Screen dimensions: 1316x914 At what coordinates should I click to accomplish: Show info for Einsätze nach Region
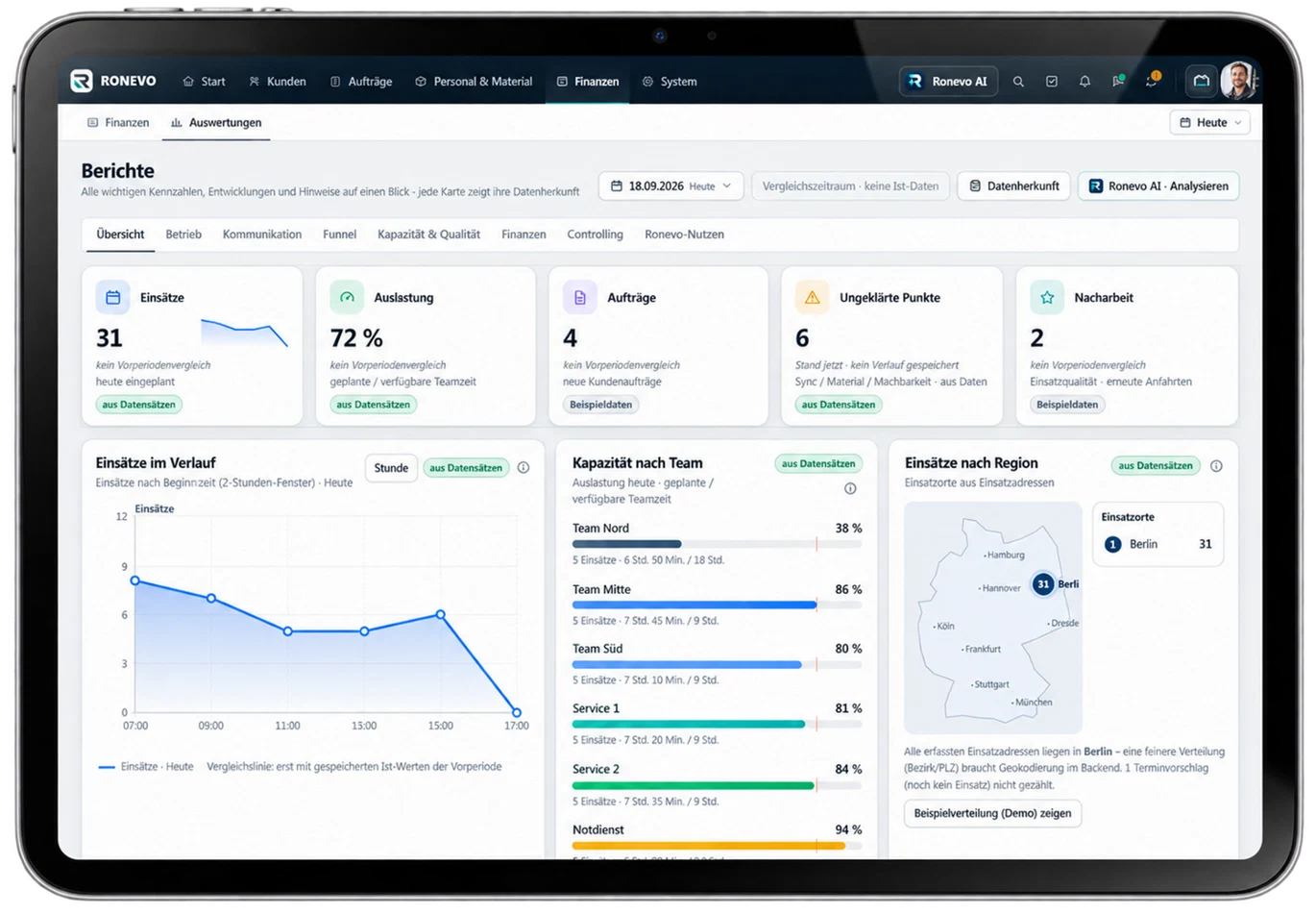[1216, 466]
